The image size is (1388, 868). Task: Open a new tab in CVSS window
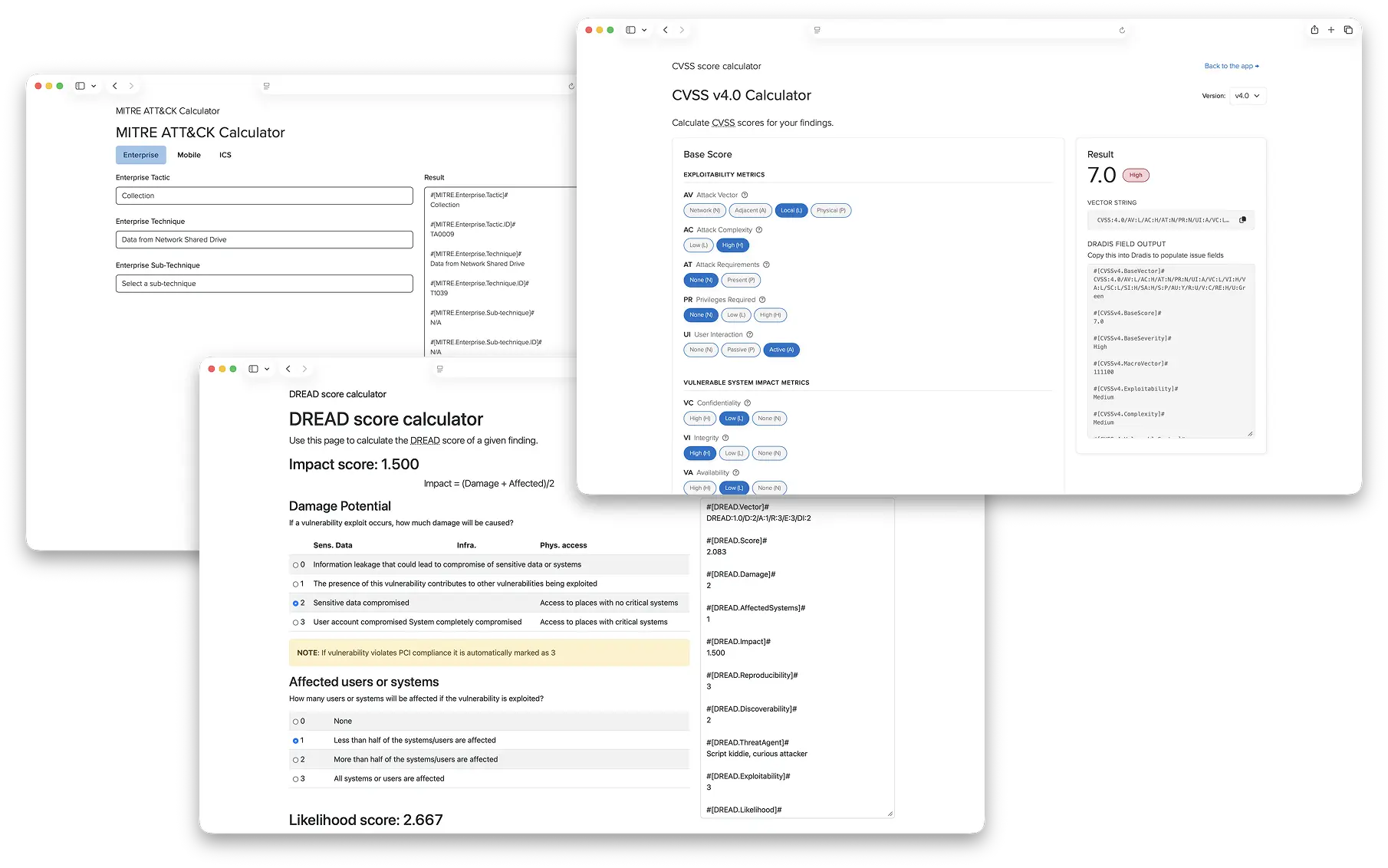pos(1331,30)
